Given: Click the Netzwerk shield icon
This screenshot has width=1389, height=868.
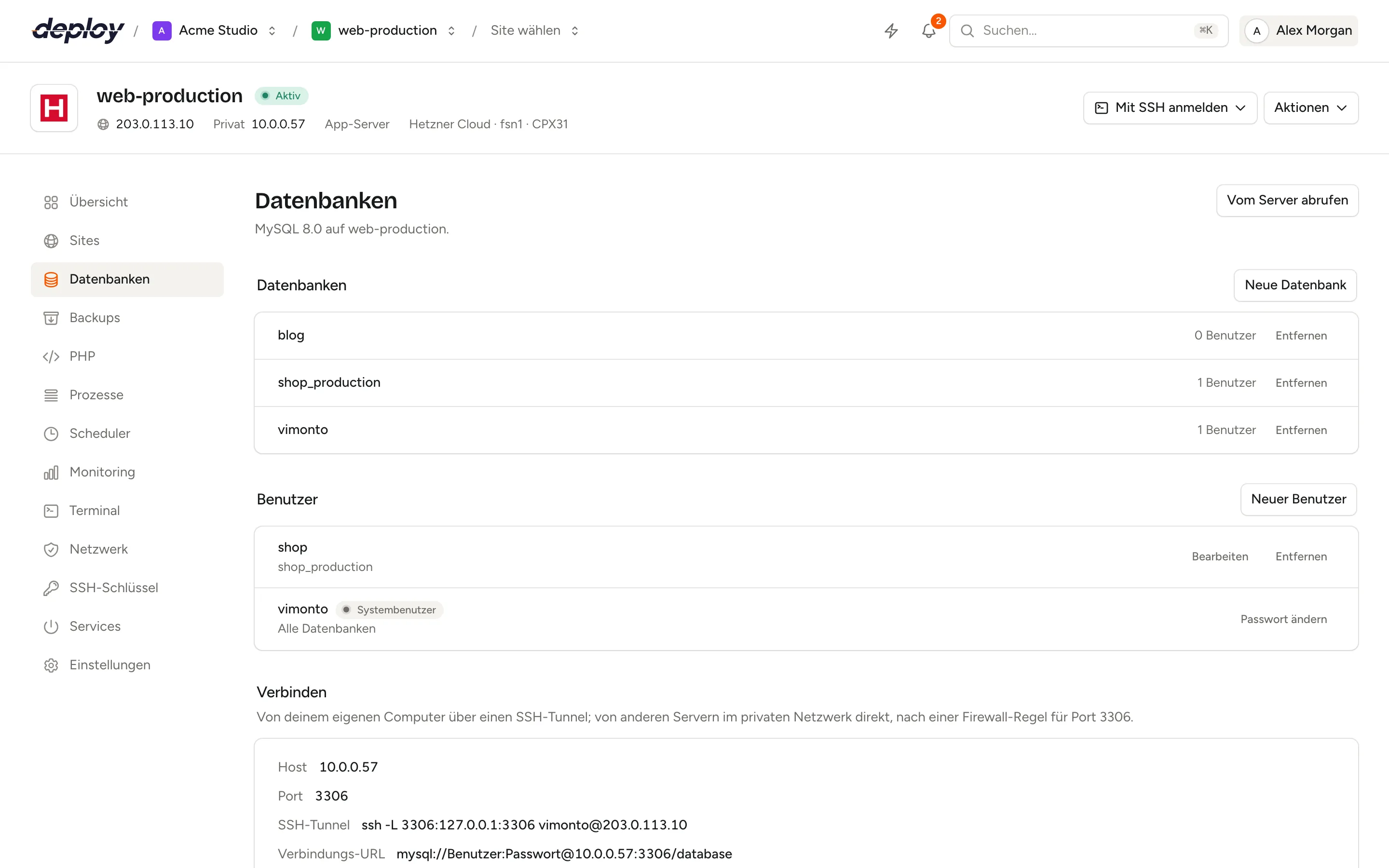Looking at the screenshot, I should [51, 549].
